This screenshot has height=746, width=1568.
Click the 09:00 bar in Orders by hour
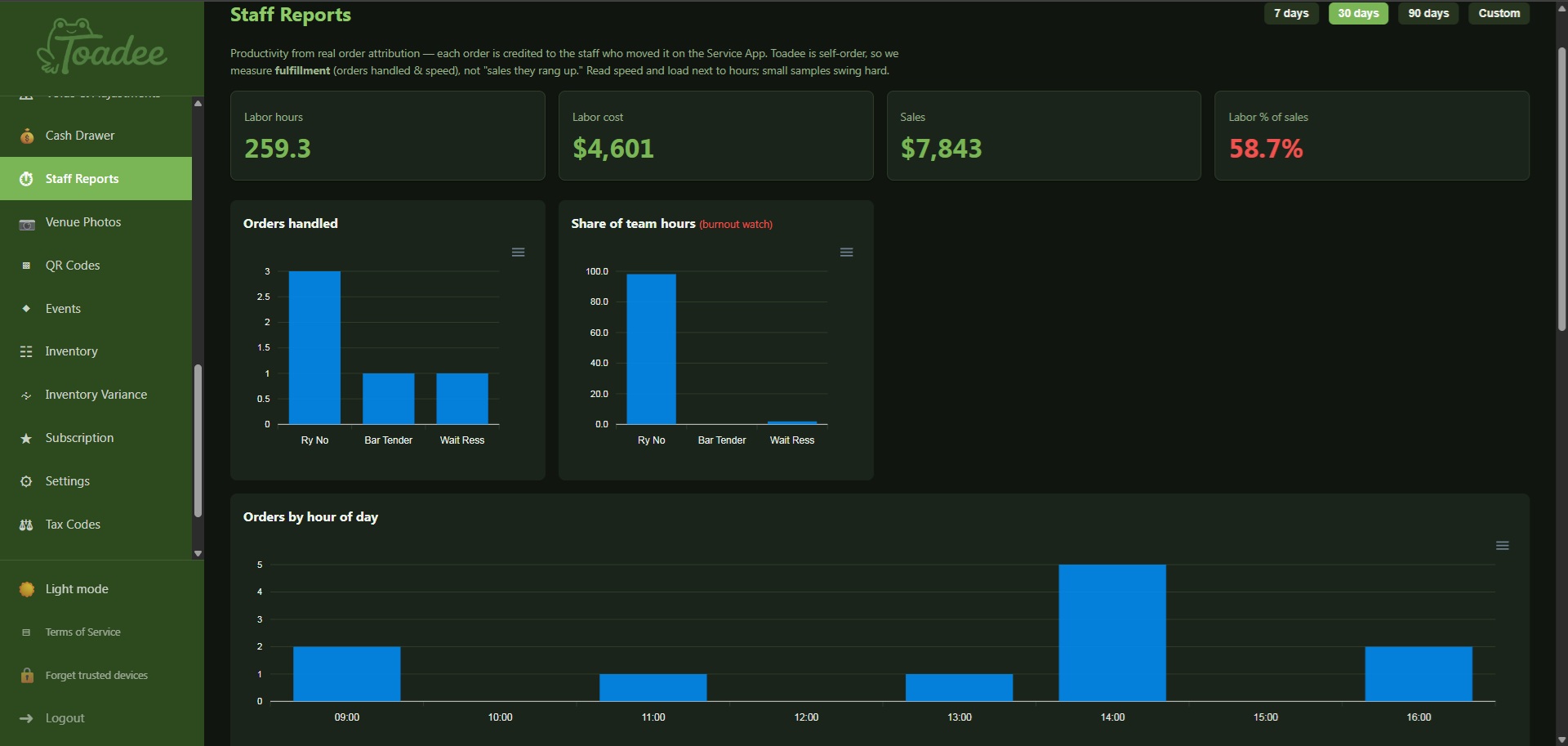pos(347,674)
